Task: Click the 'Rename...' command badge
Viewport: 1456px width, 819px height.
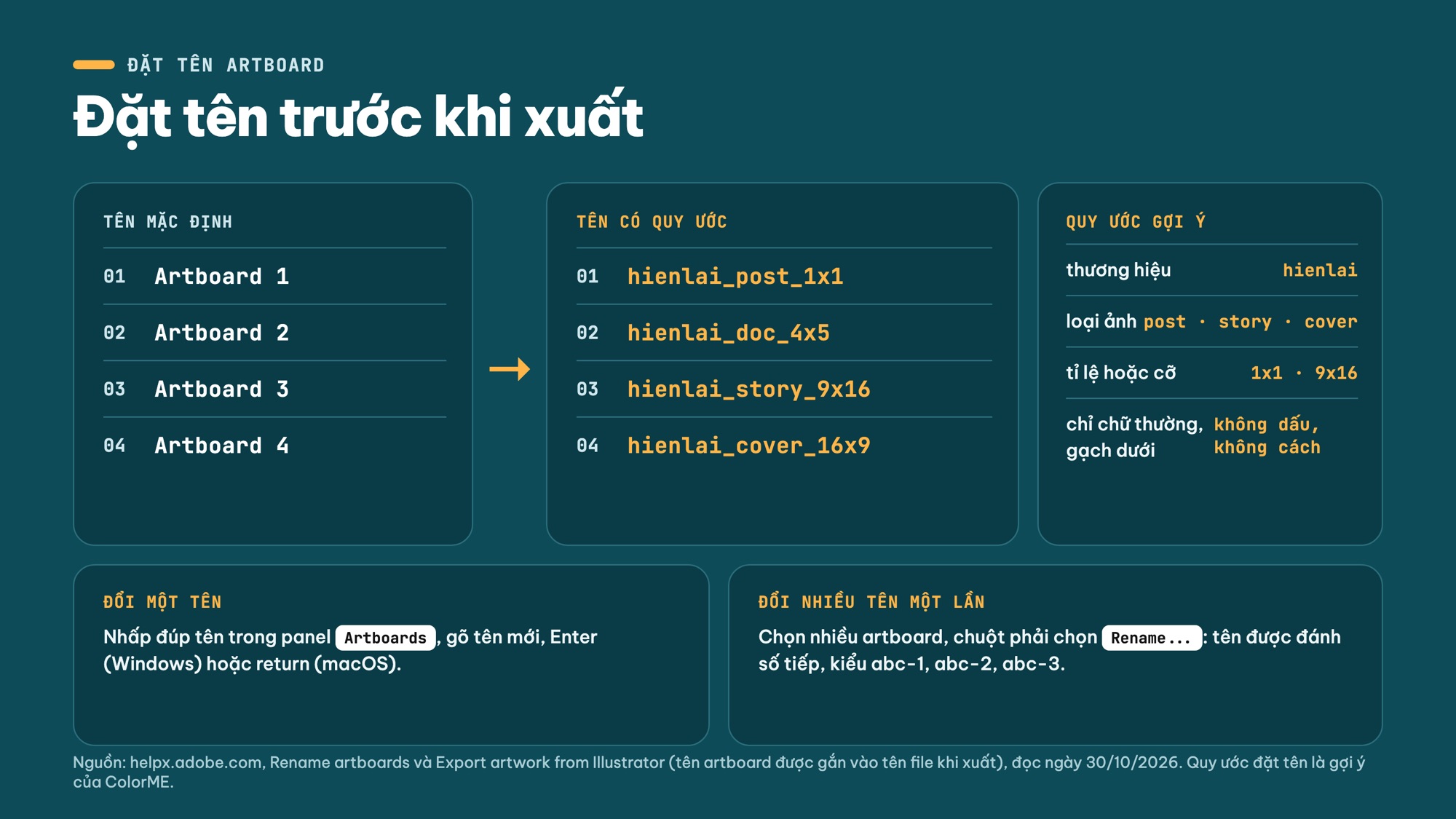Action: click(1151, 638)
